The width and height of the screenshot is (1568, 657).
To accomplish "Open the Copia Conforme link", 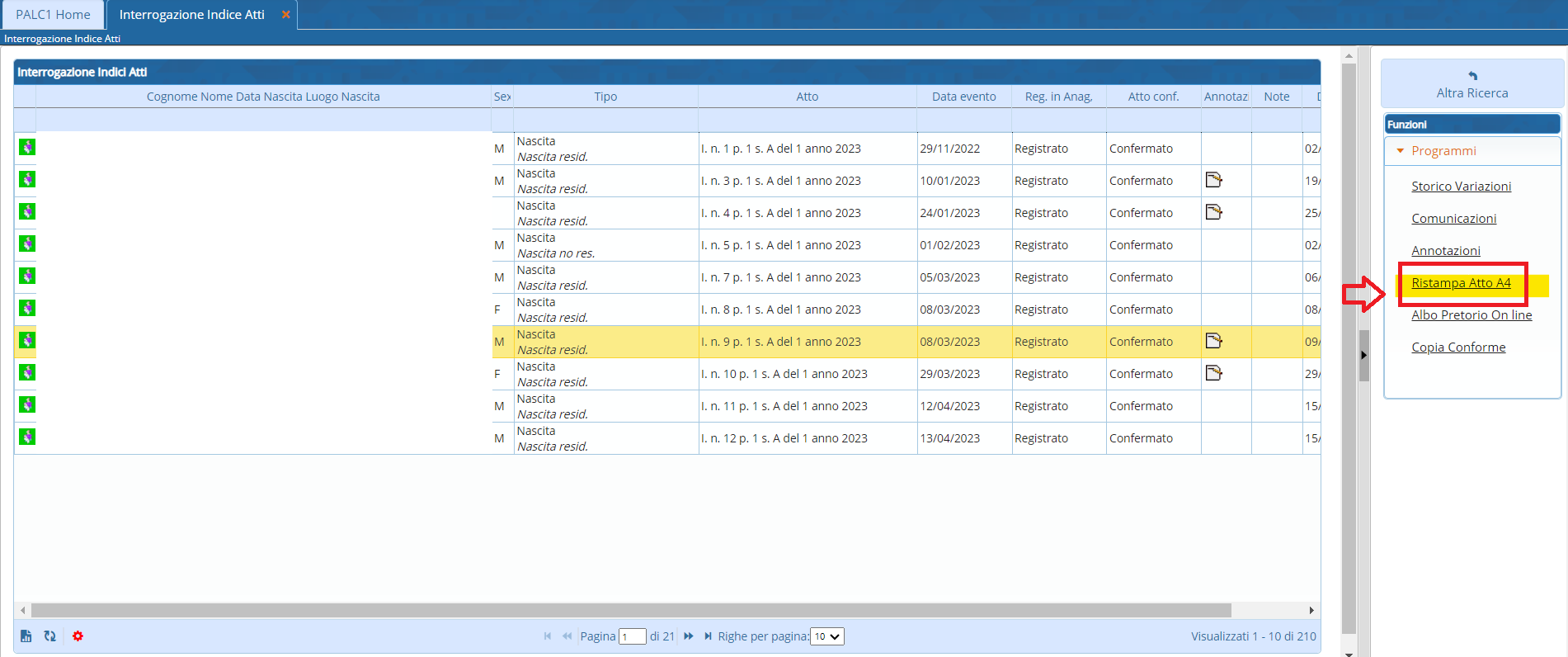I will click(x=1457, y=347).
